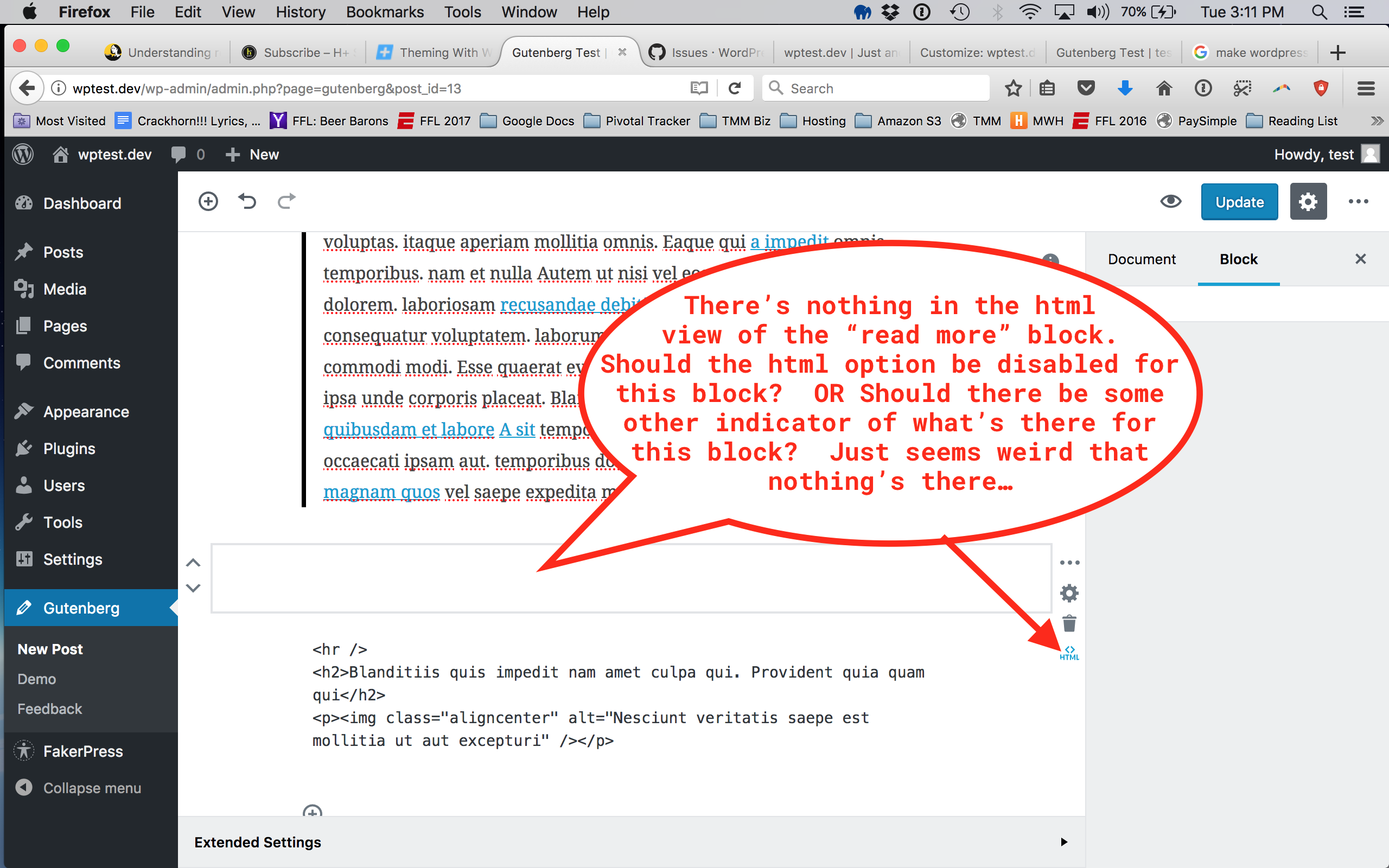Screen dimensions: 1389x868
Task: Delete the block with trash icon
Action: pos(1069,623)
